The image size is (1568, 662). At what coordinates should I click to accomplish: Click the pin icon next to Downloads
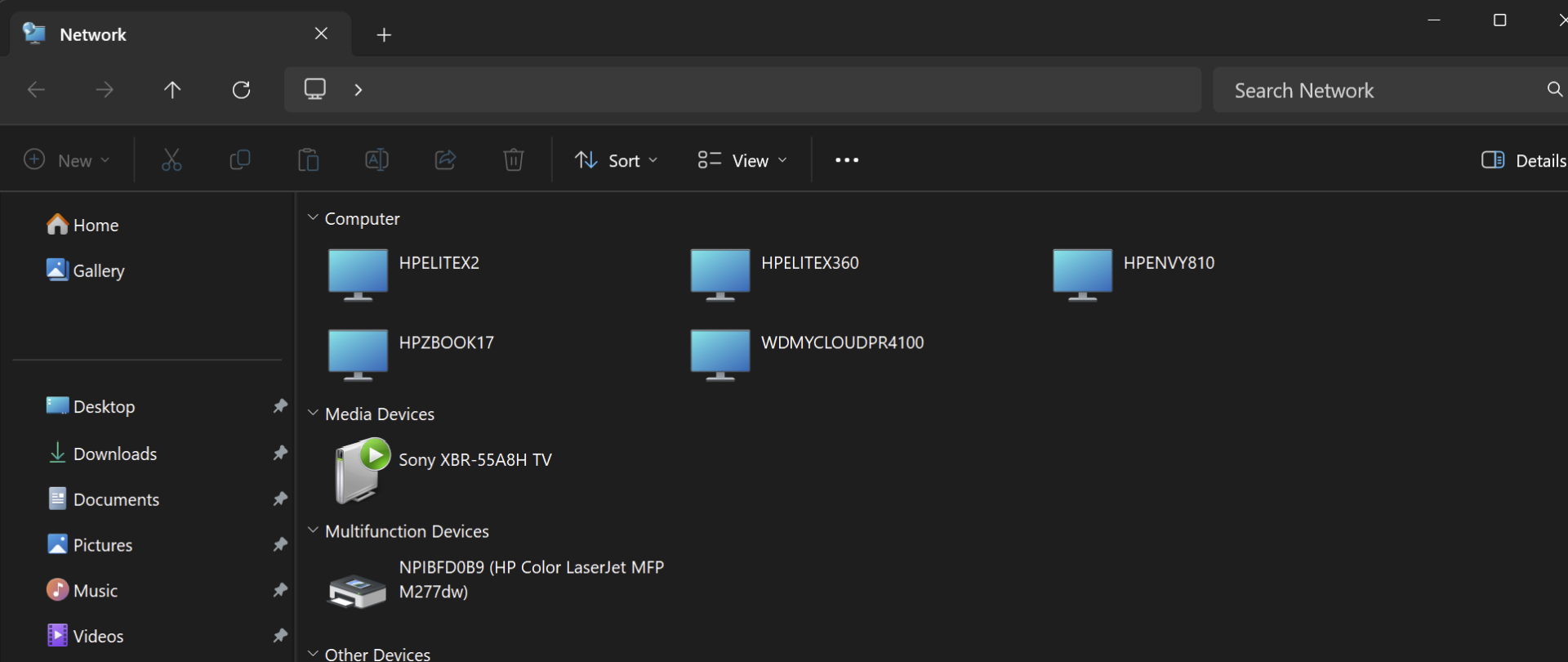tap(280, 453)
